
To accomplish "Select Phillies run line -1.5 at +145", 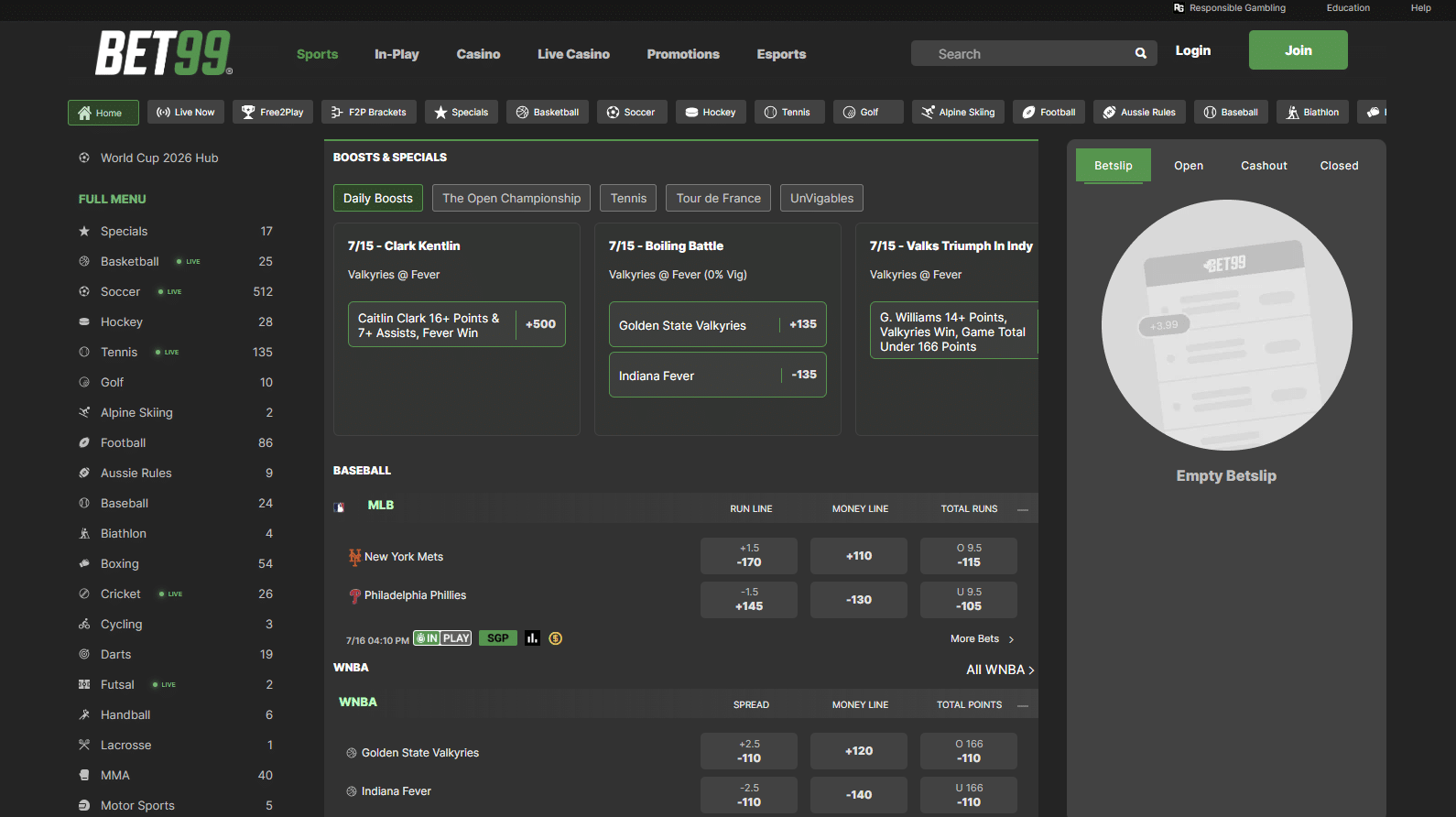I will pyautogui.click(x=749, y=600).
